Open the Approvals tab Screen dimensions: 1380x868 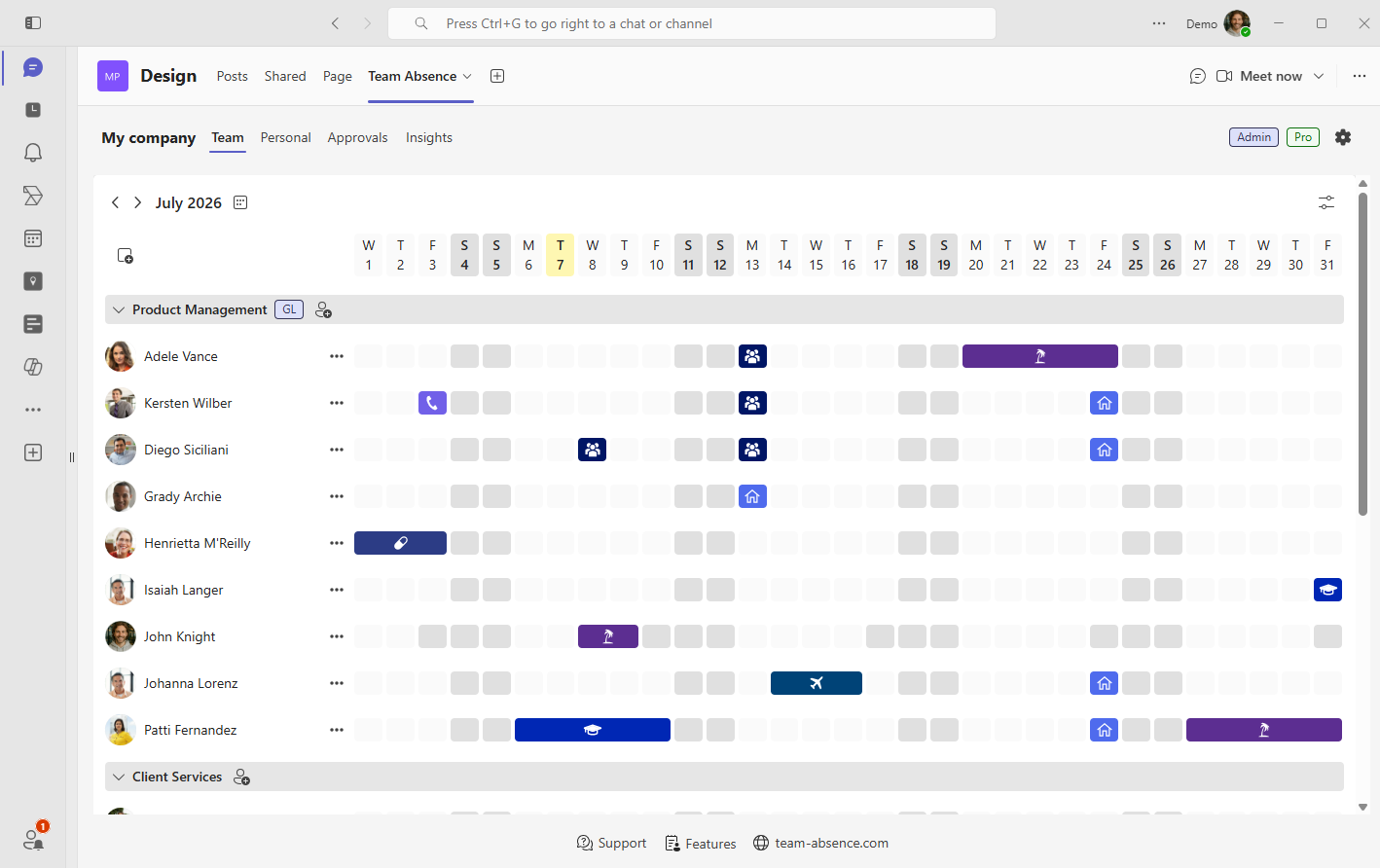[x=357, y=137]
